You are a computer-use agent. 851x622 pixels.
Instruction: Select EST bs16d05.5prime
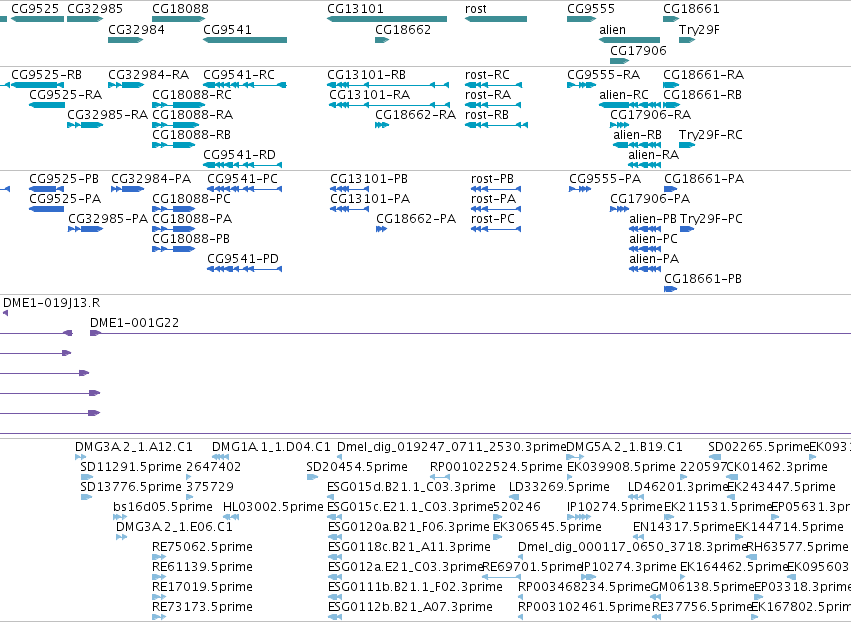120,517
